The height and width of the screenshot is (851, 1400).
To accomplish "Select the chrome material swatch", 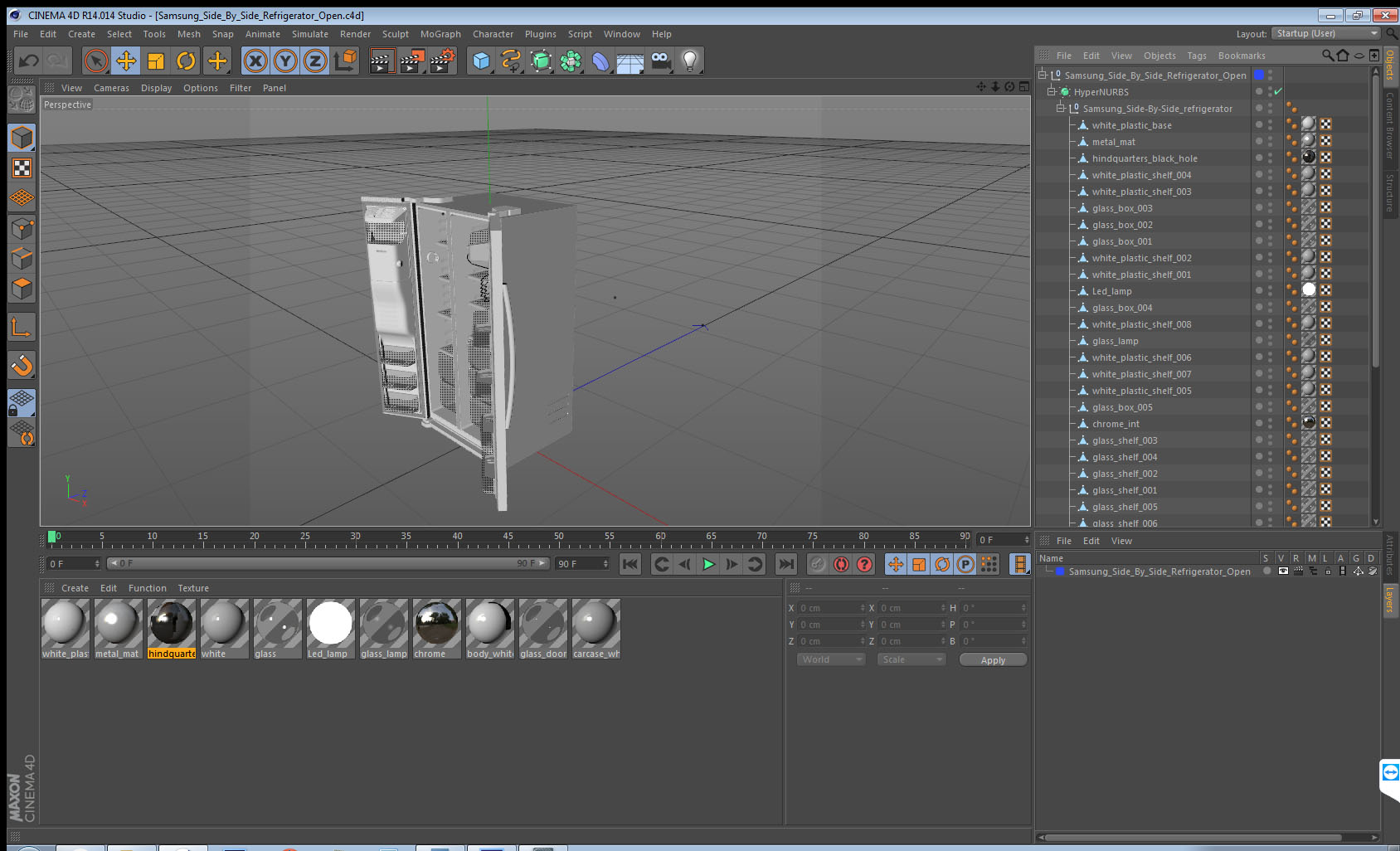I will 437,630.
